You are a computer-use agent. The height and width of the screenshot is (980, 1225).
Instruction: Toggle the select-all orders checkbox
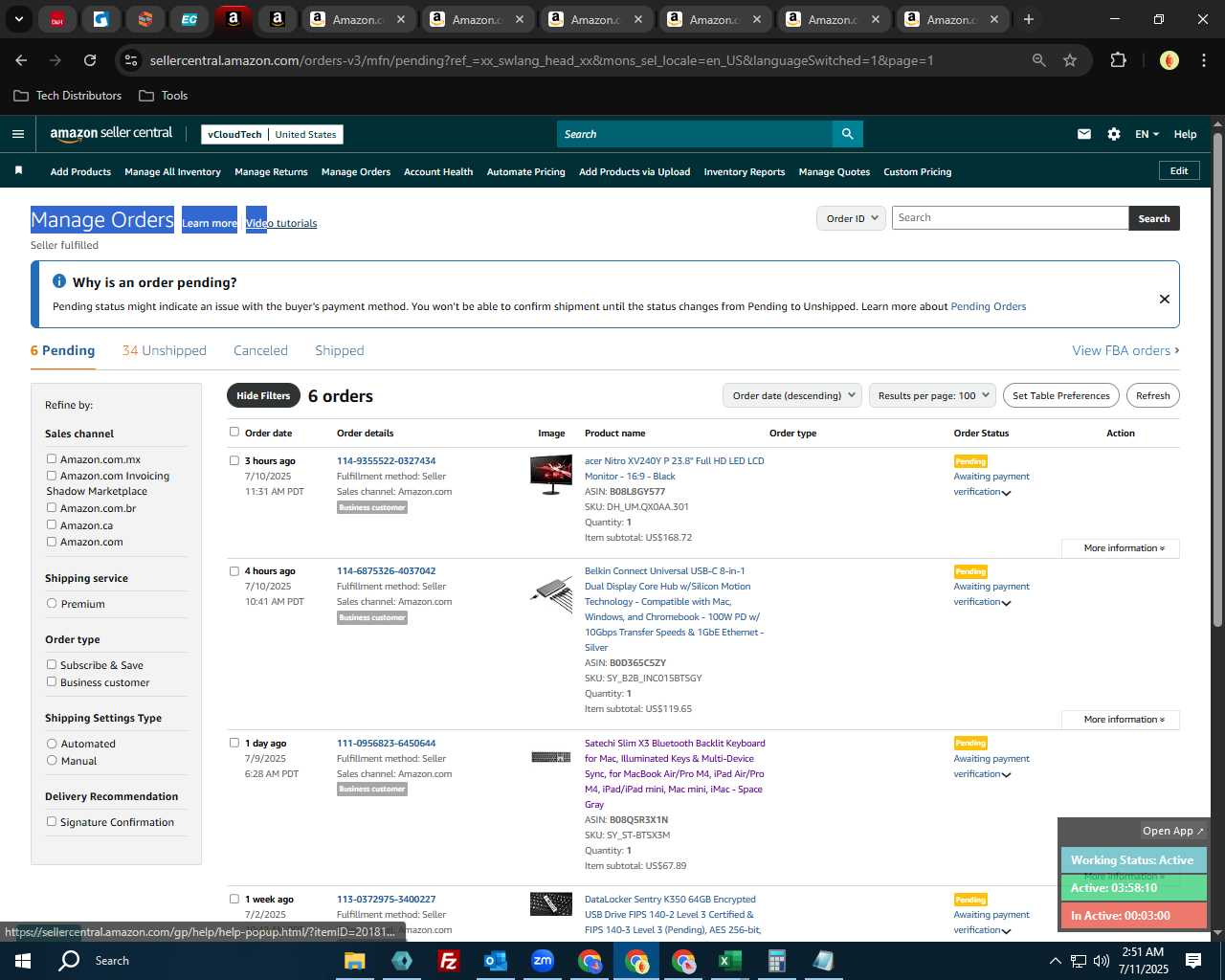[x=234, y=433]
